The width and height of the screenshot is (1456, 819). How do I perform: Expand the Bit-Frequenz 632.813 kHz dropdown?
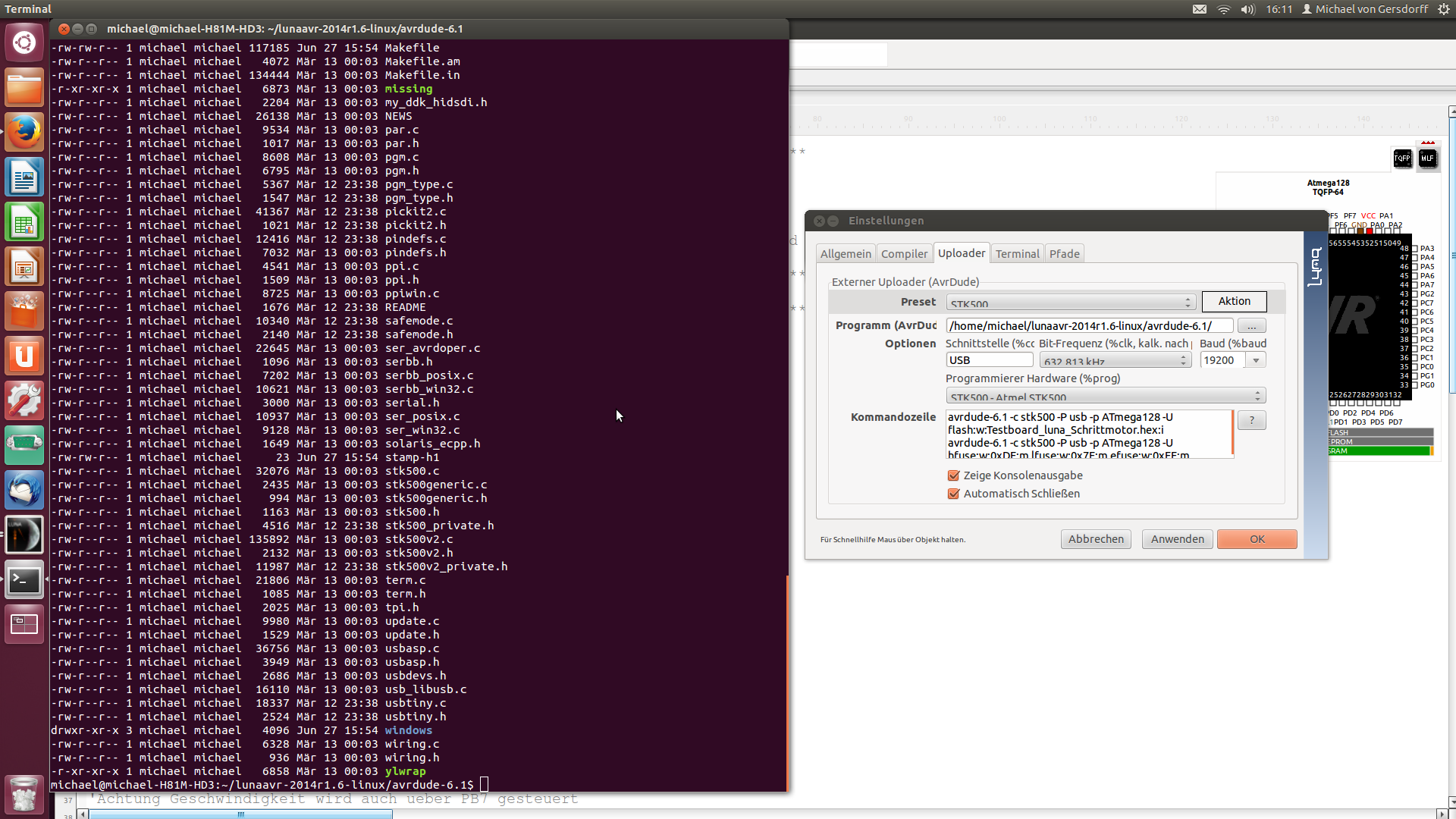click(1115, 360)
